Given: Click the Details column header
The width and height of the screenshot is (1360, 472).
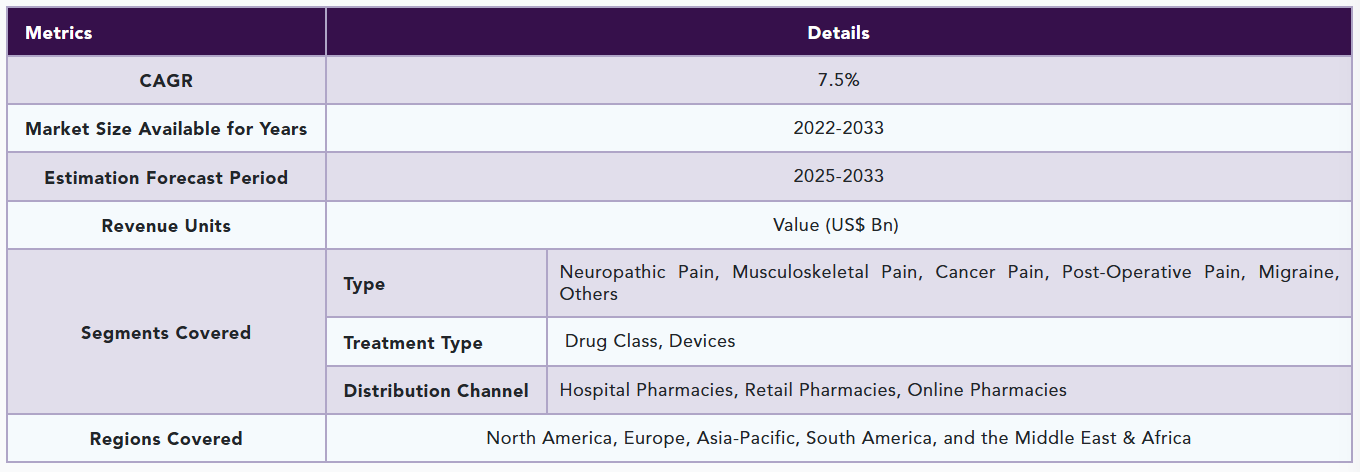Looking at the screenshot, I should [x=838, y=33].
